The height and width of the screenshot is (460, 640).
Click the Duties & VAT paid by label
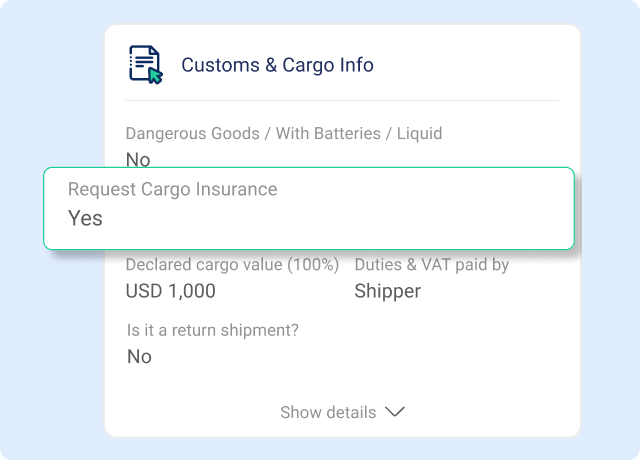(432, 265)
